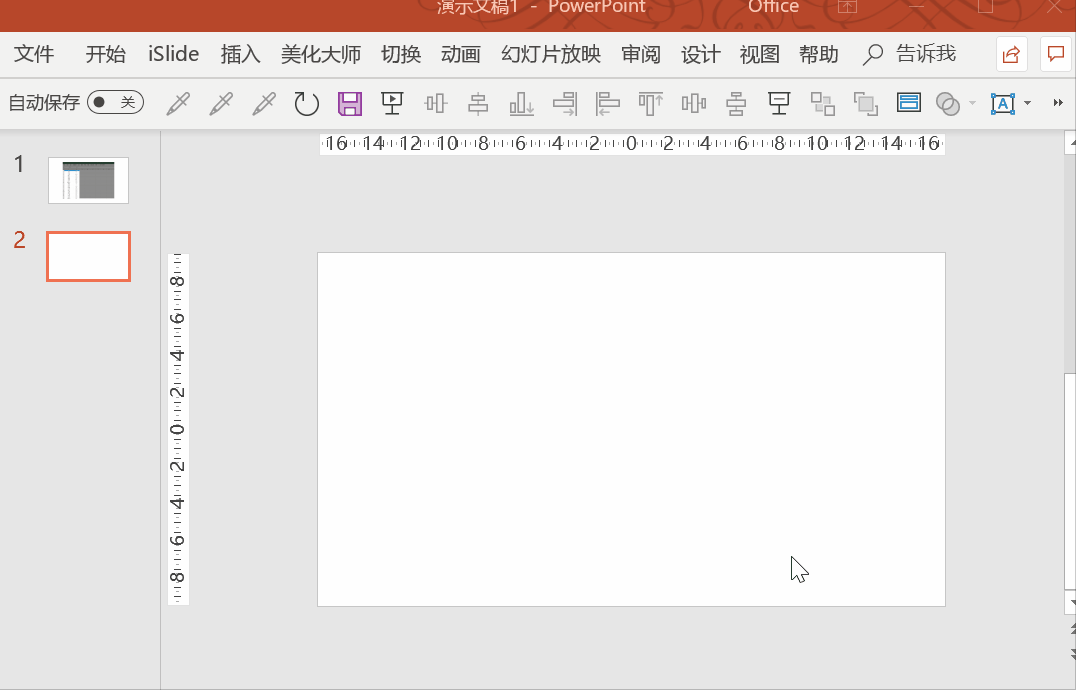1076x690 pixels.
Task: Expand the Merge Shapes dropdown arrow
Action: 972,104
